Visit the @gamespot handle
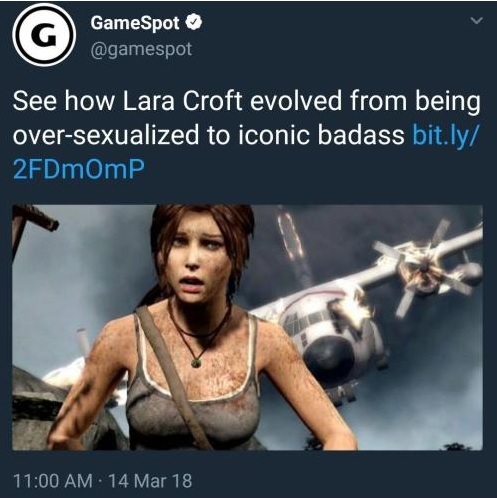The image size is (497, 498). (x=141, y=49)
